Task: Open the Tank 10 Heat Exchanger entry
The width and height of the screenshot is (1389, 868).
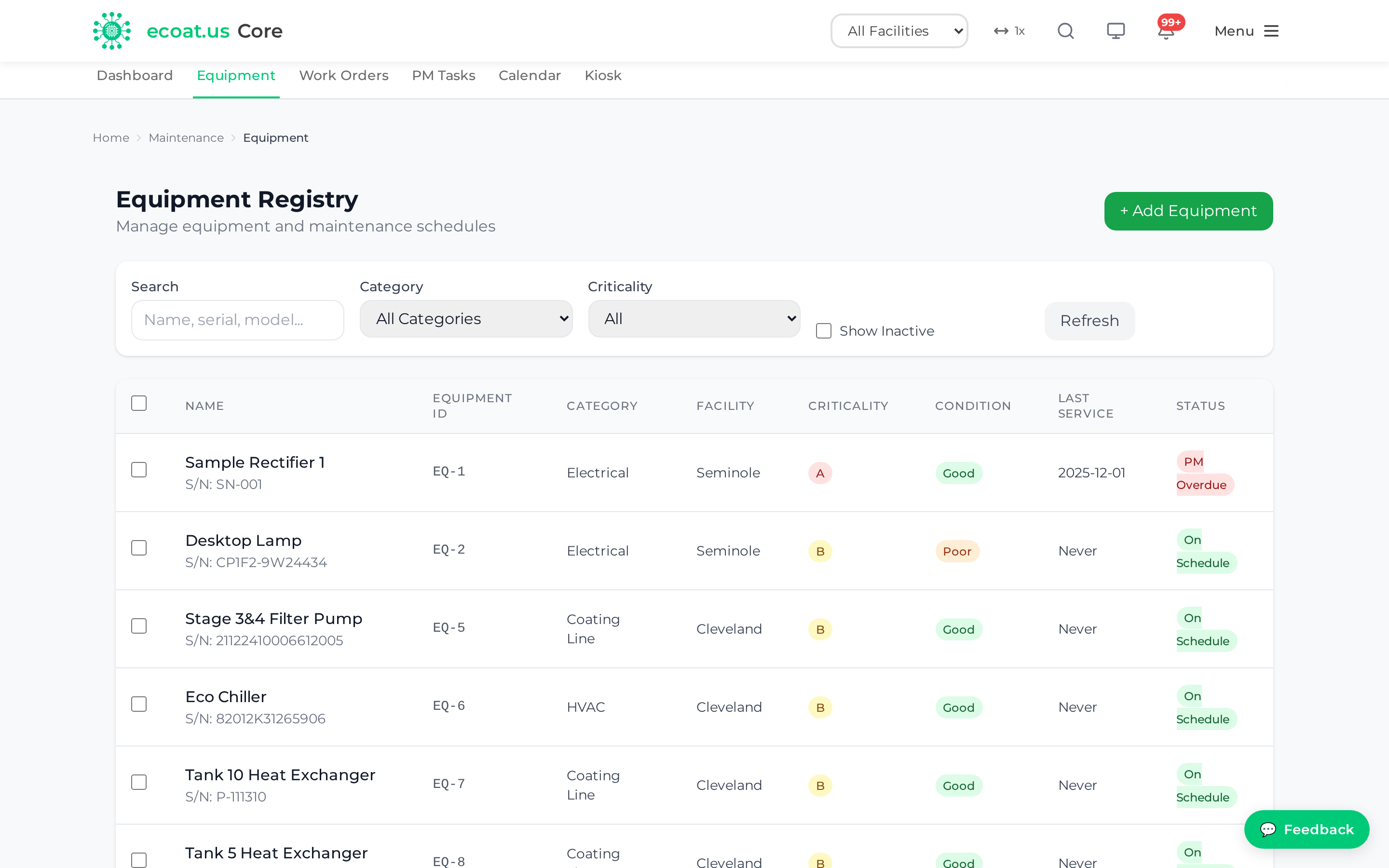Action: [280, 774]
